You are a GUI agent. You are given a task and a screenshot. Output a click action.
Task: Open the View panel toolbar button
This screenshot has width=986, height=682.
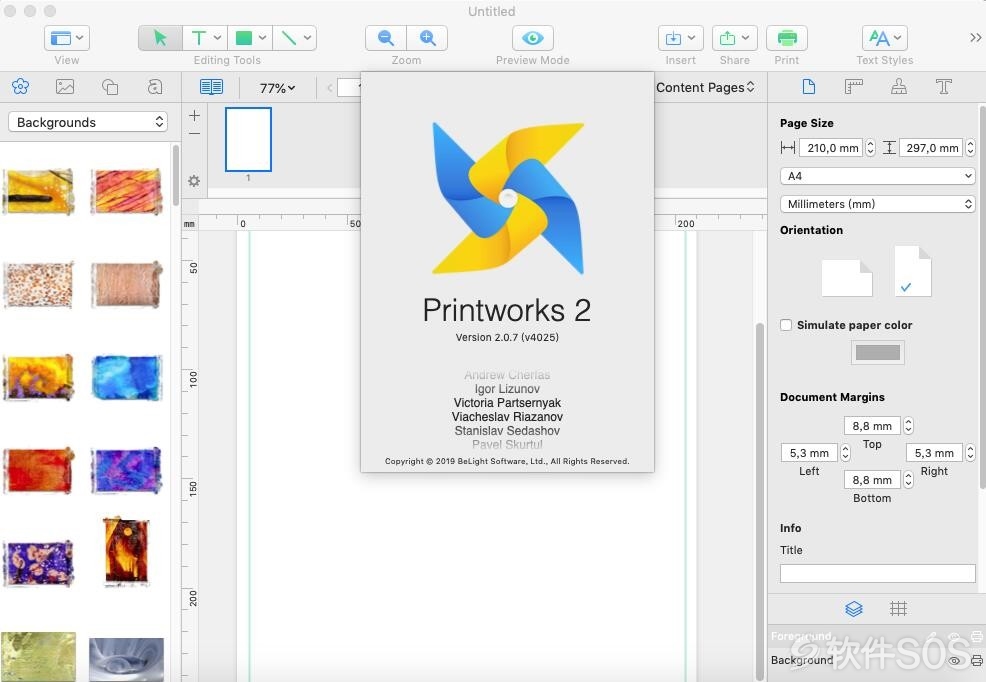pyautogui.click(x=67, y=38)
